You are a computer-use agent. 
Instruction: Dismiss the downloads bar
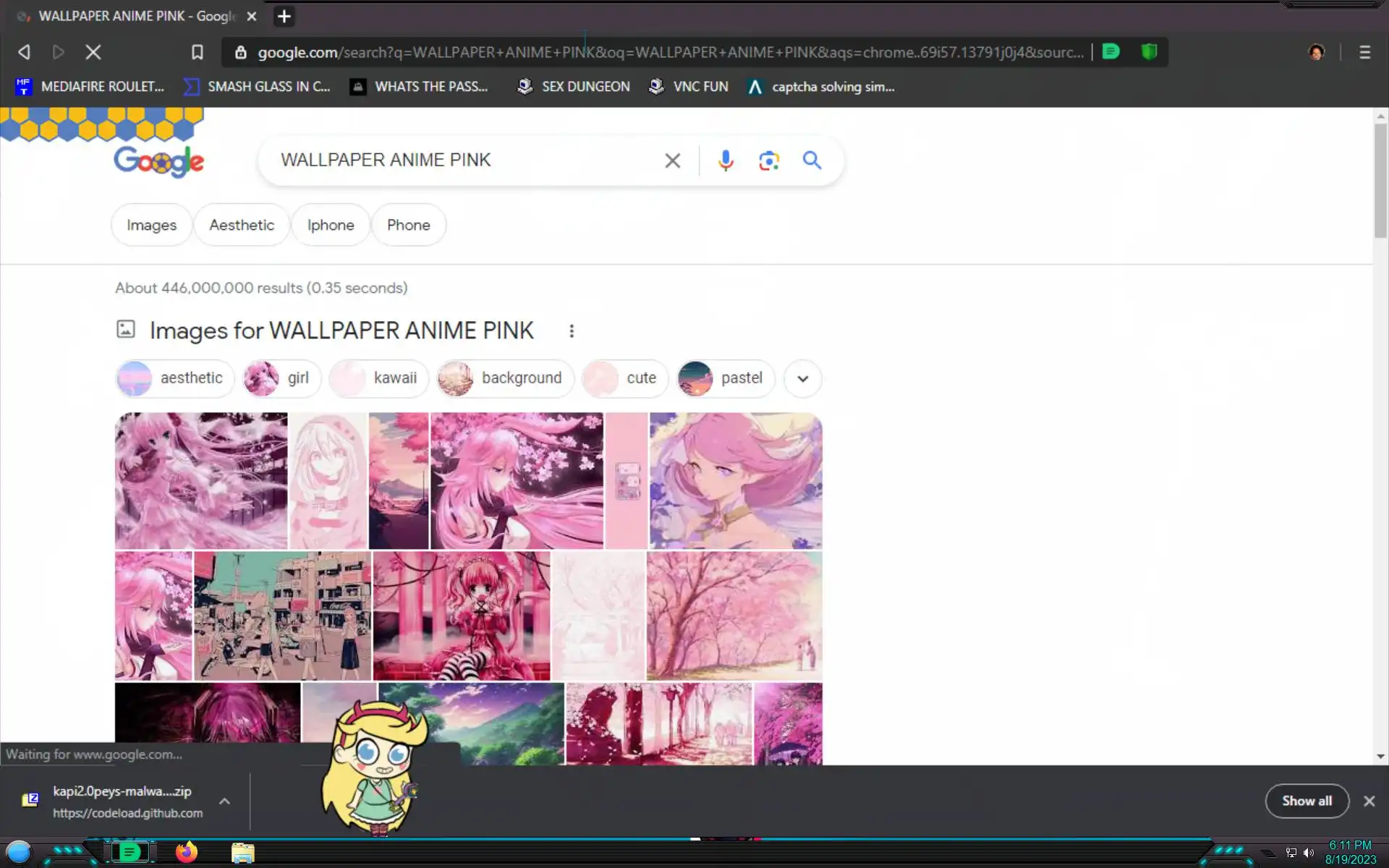[x=1369, y=801]
